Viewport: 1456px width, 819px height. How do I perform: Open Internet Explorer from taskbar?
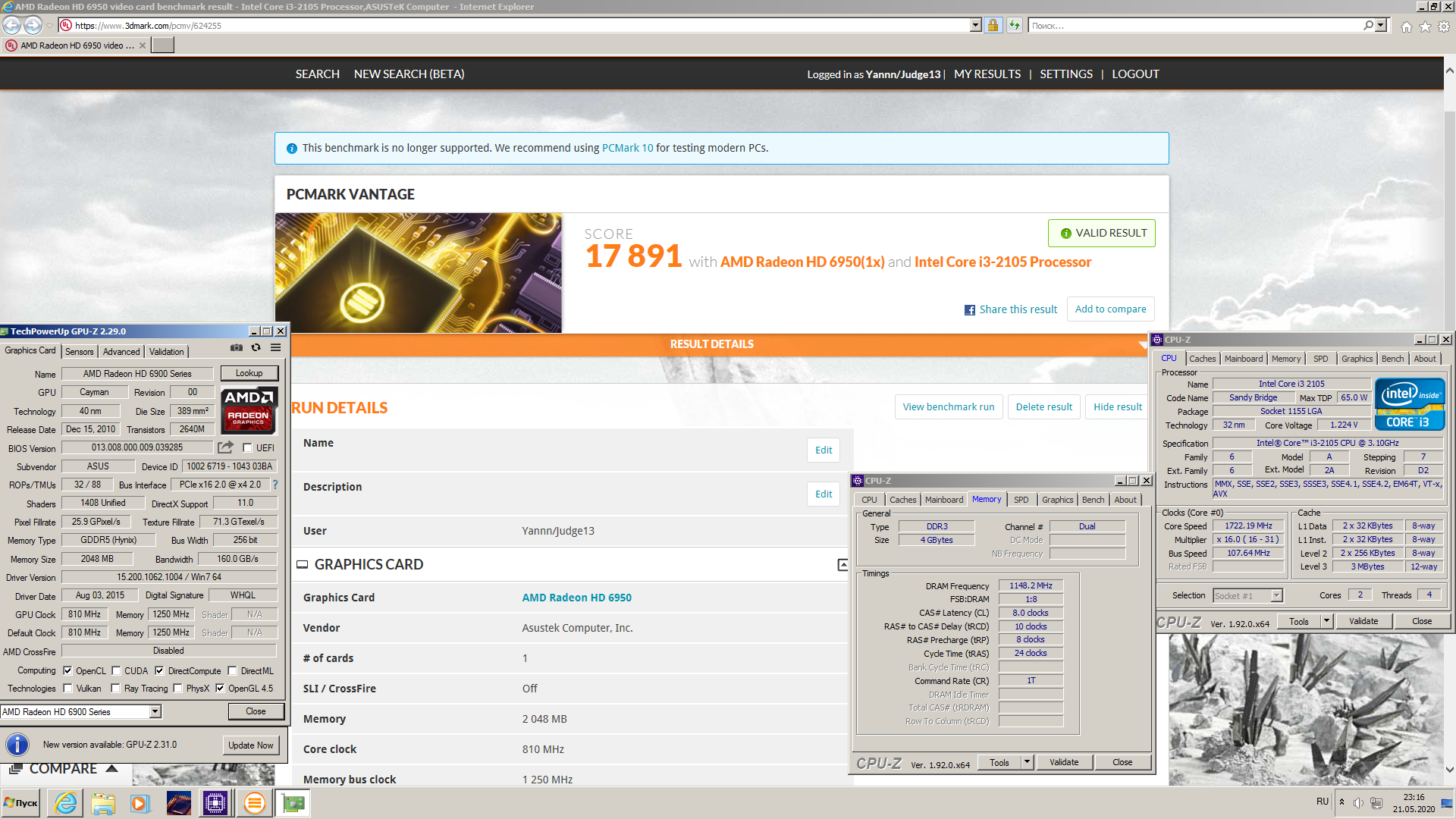click(66, 803)
